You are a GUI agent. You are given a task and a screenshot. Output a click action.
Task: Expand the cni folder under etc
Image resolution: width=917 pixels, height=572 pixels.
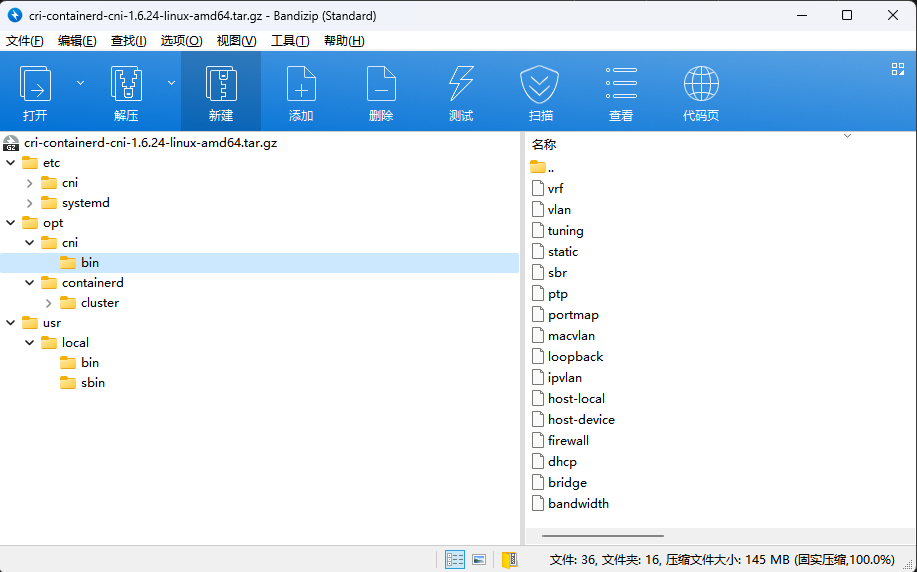pos(30,183)
